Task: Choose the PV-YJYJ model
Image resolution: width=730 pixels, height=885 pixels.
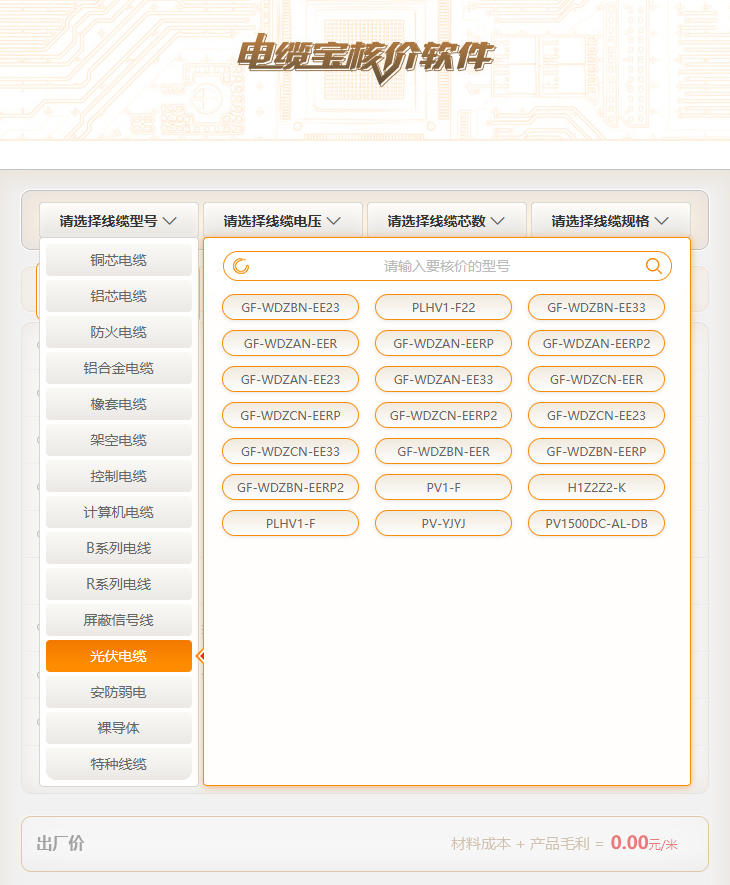Action: coord(443,524)
